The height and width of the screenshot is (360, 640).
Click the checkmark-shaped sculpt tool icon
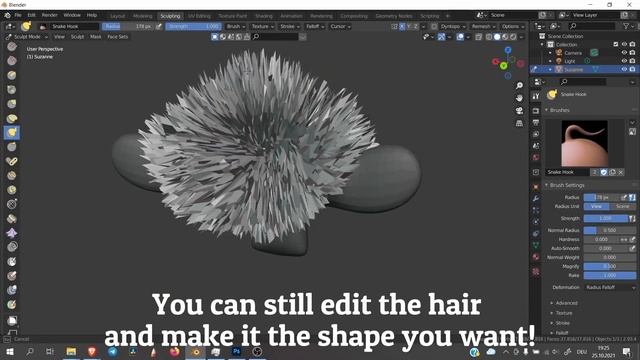coord(12,161)
